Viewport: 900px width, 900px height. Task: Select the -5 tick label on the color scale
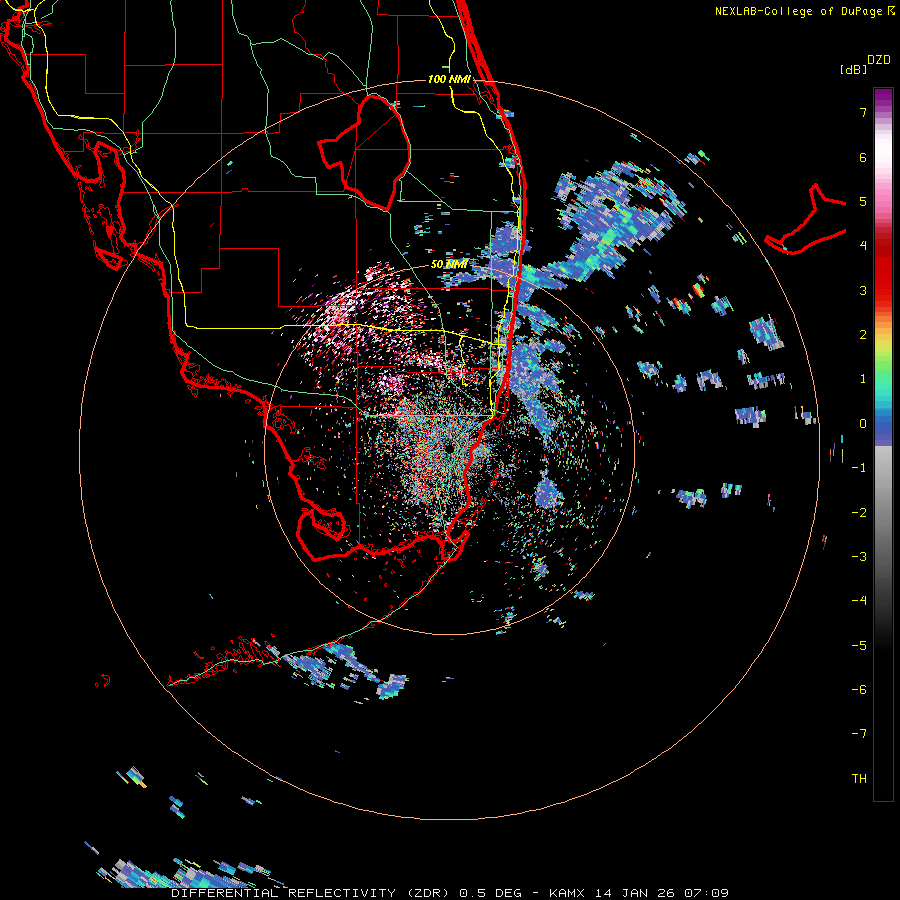[859, 646]
